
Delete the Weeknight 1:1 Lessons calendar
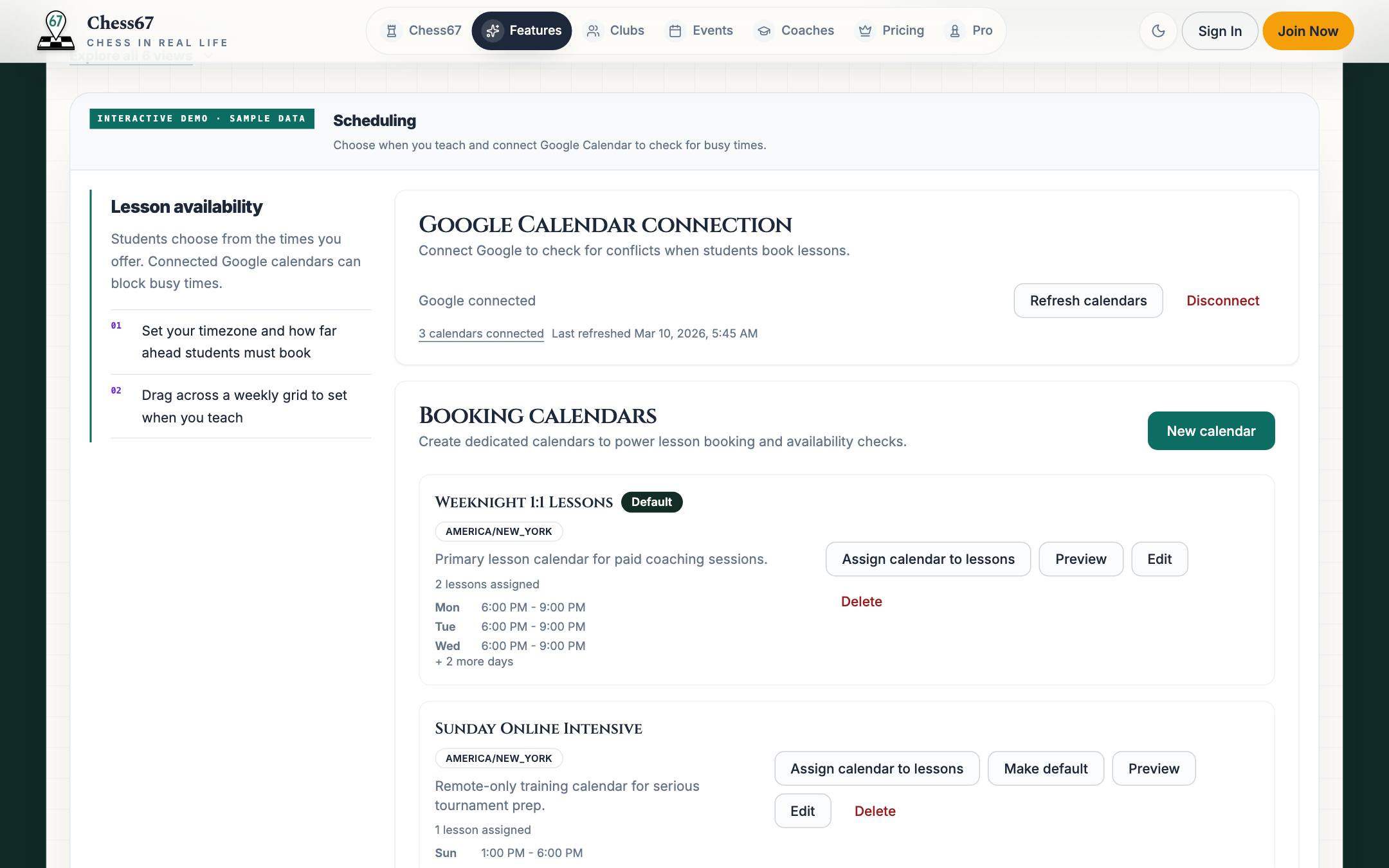pyautogui.click(x=861, y=601)
